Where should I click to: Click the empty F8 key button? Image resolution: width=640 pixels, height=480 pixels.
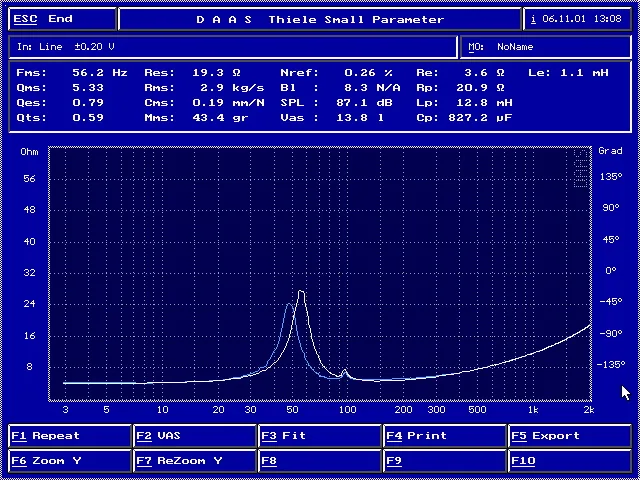[x=320, y=461]
